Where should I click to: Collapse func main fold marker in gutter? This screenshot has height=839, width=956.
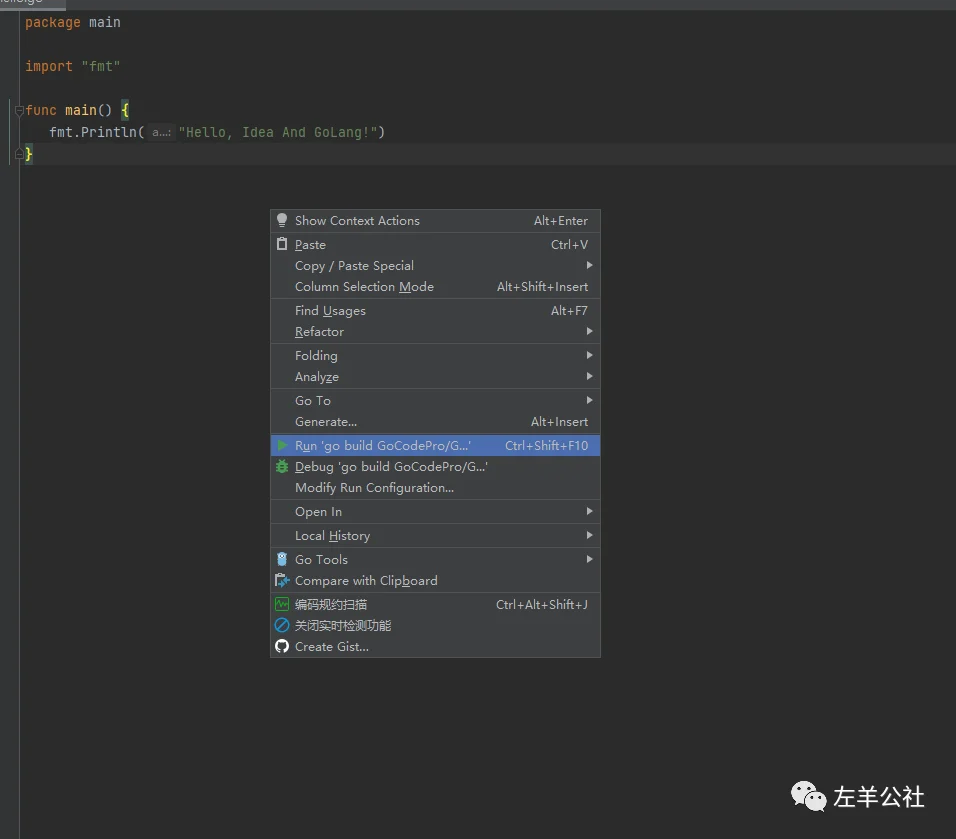19,110
